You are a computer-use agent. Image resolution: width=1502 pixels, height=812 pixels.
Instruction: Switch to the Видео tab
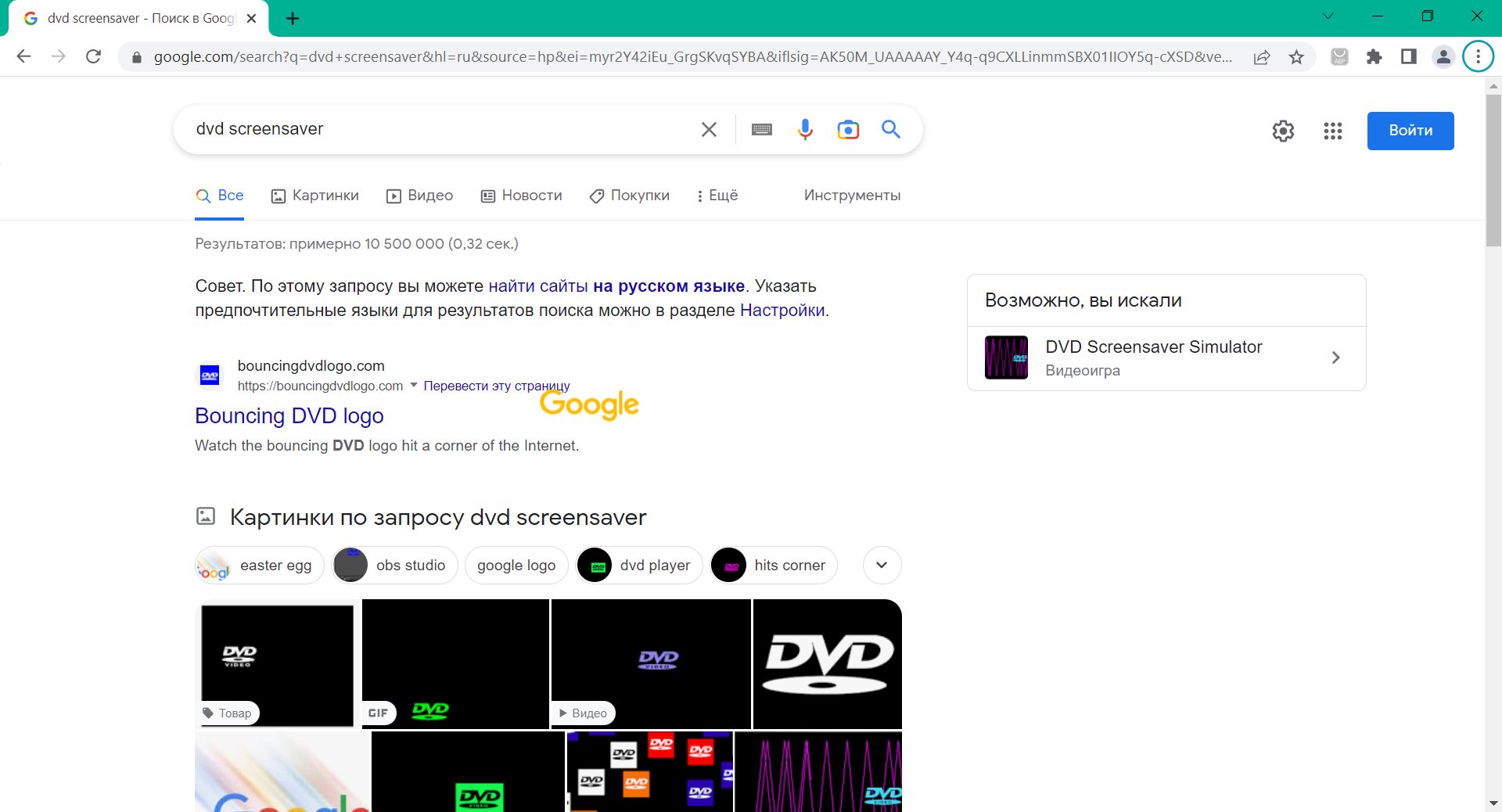[x=419, y=196]
